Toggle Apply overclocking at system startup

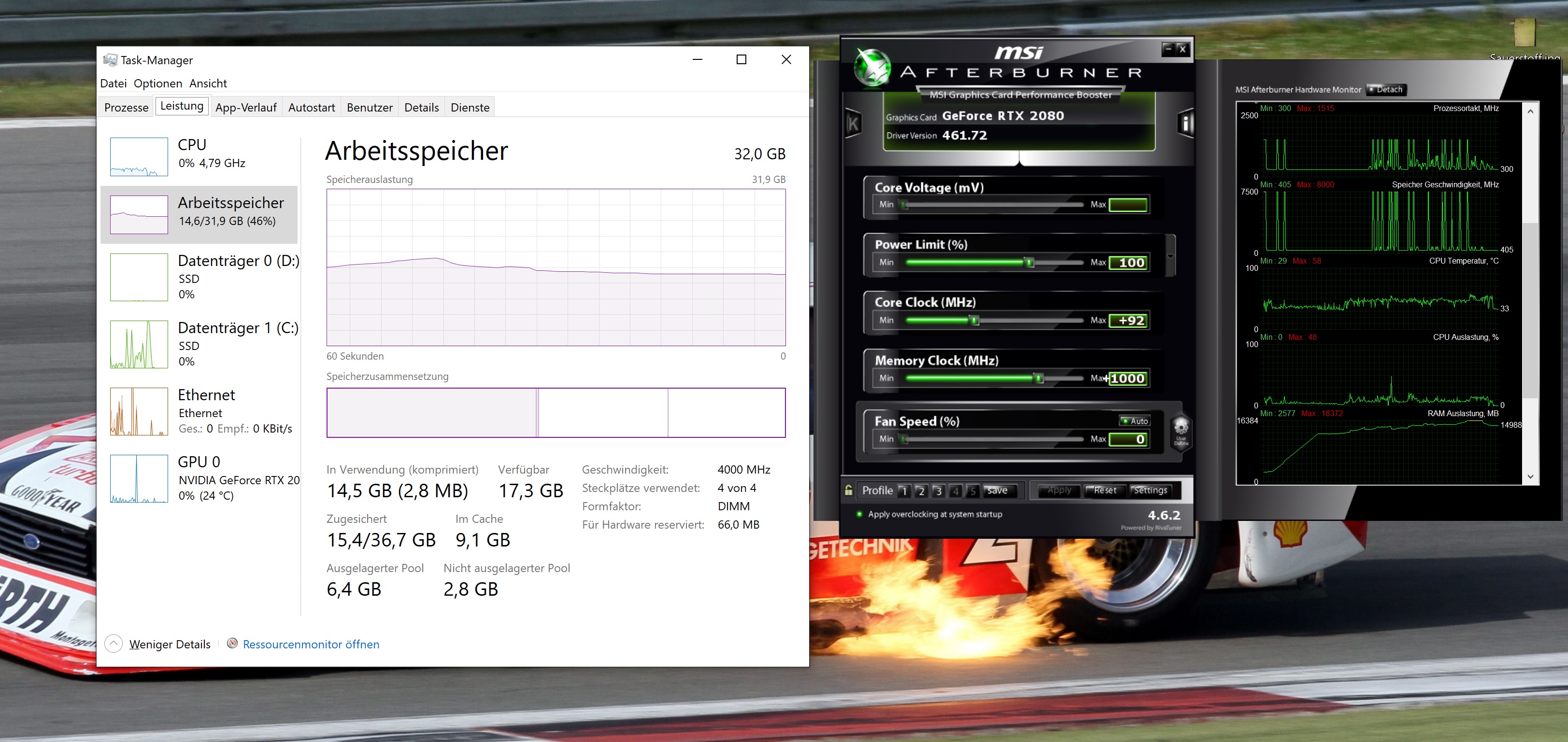click(x=859, y=514)
